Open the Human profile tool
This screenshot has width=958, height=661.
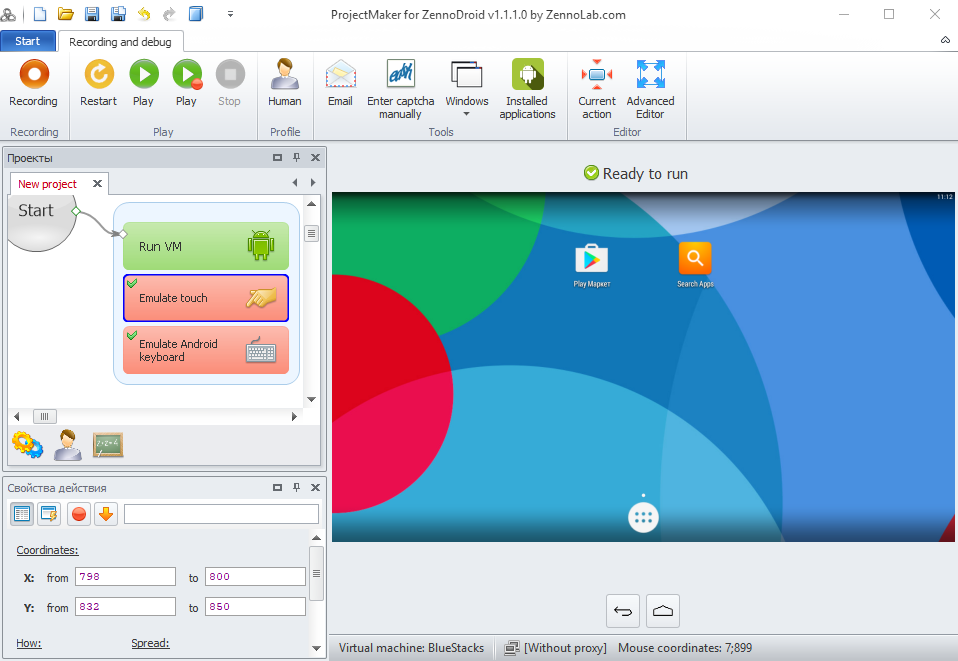[285, 84]
